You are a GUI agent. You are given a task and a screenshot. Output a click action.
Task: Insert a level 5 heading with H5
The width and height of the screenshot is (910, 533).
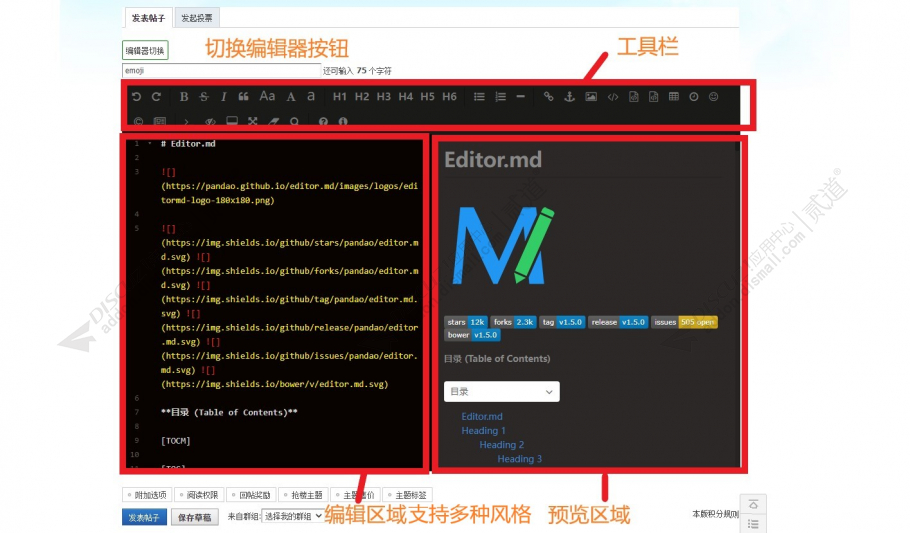427,96
